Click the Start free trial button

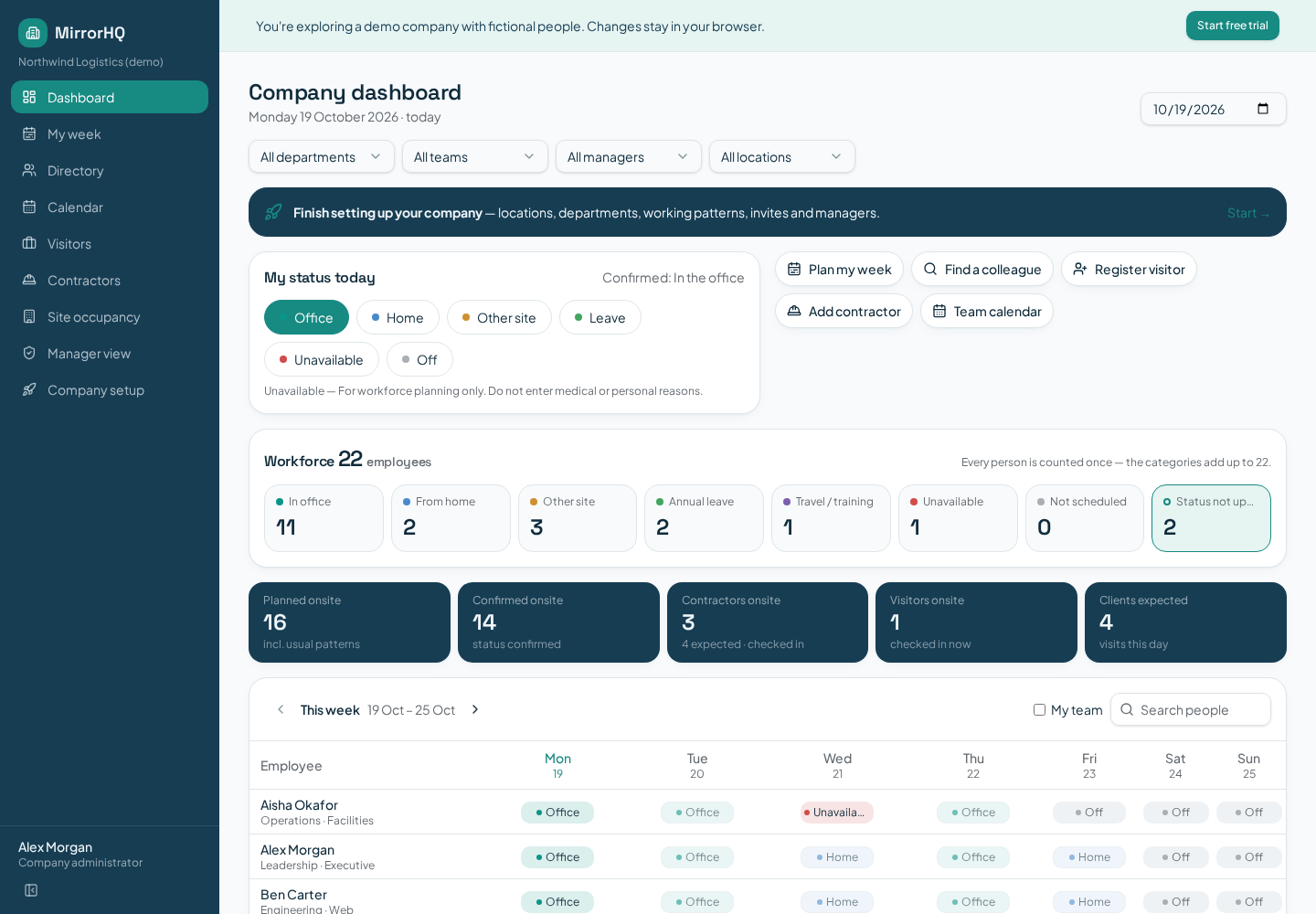click(1232, 26)
